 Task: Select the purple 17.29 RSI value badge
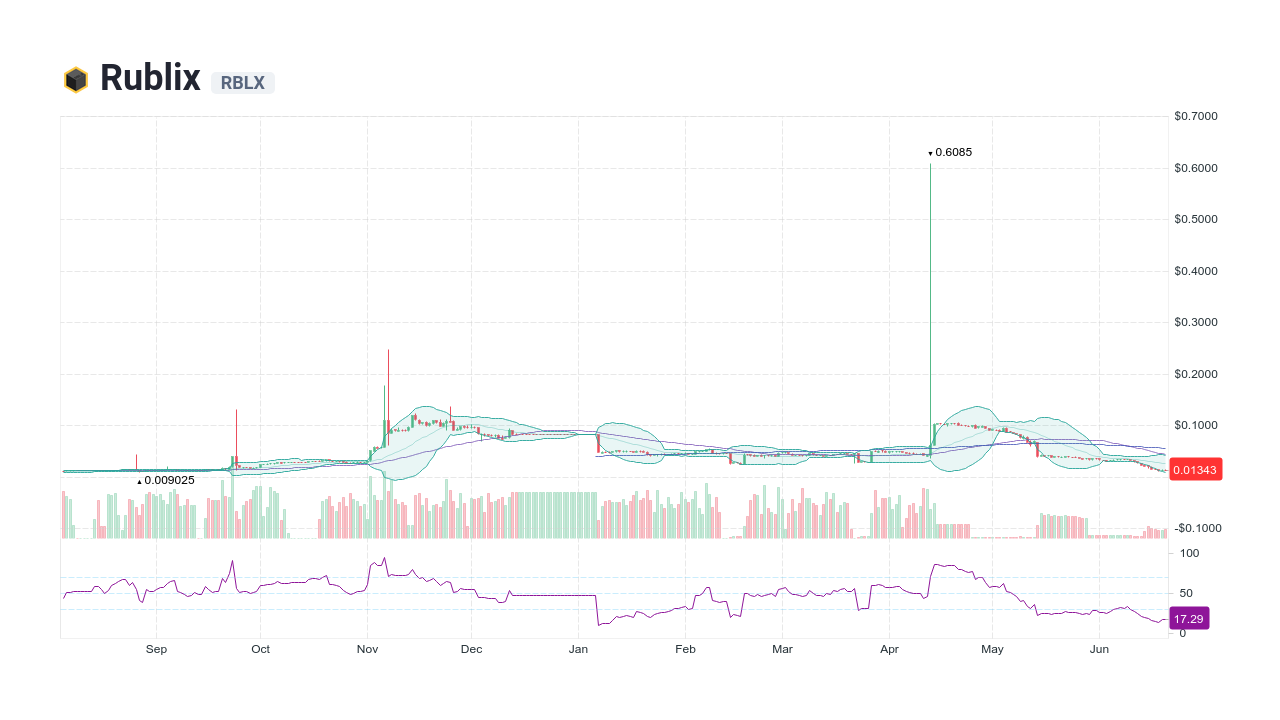click(x=1189, y=618)
